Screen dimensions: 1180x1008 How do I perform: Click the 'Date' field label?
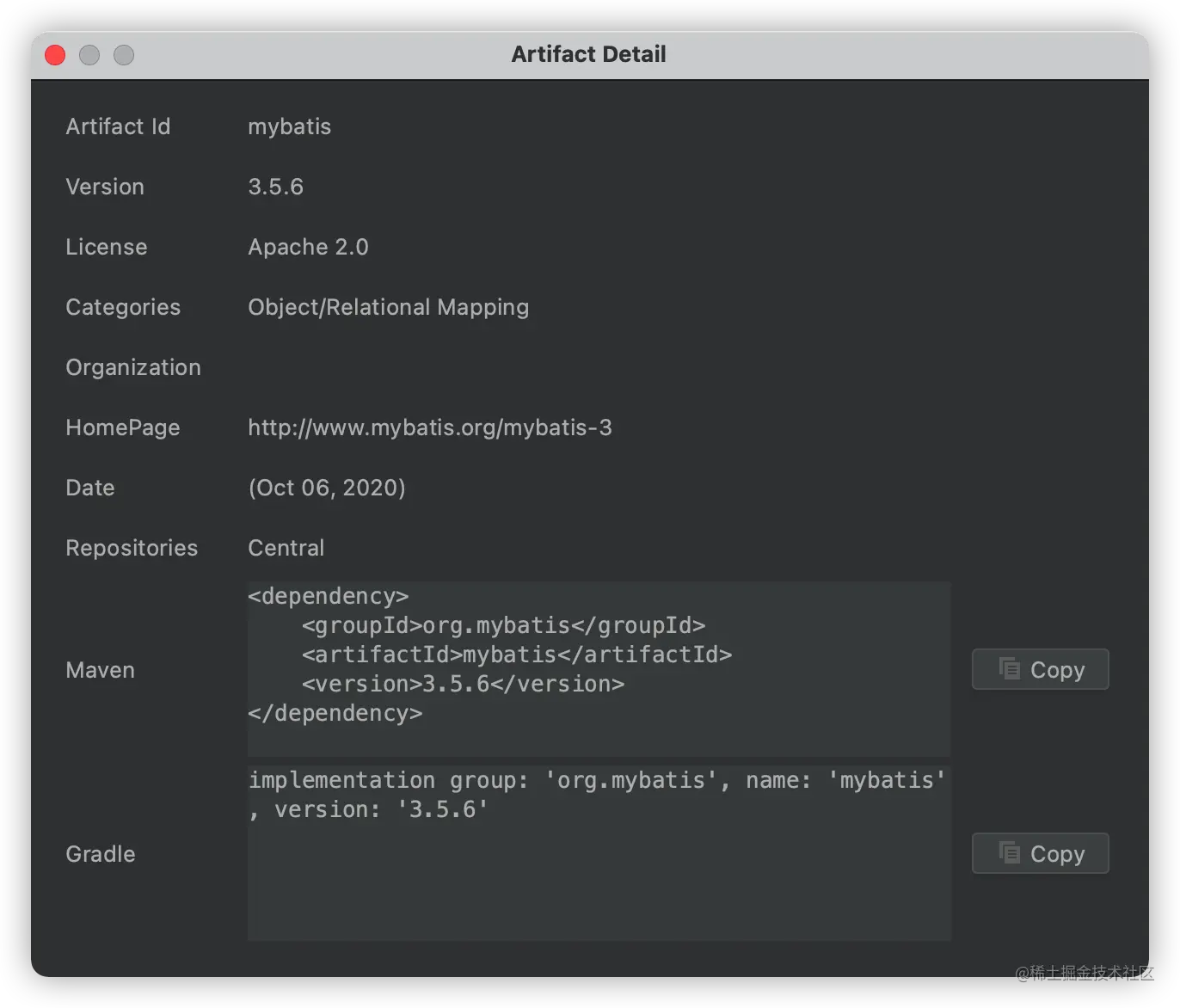(90, 488)
